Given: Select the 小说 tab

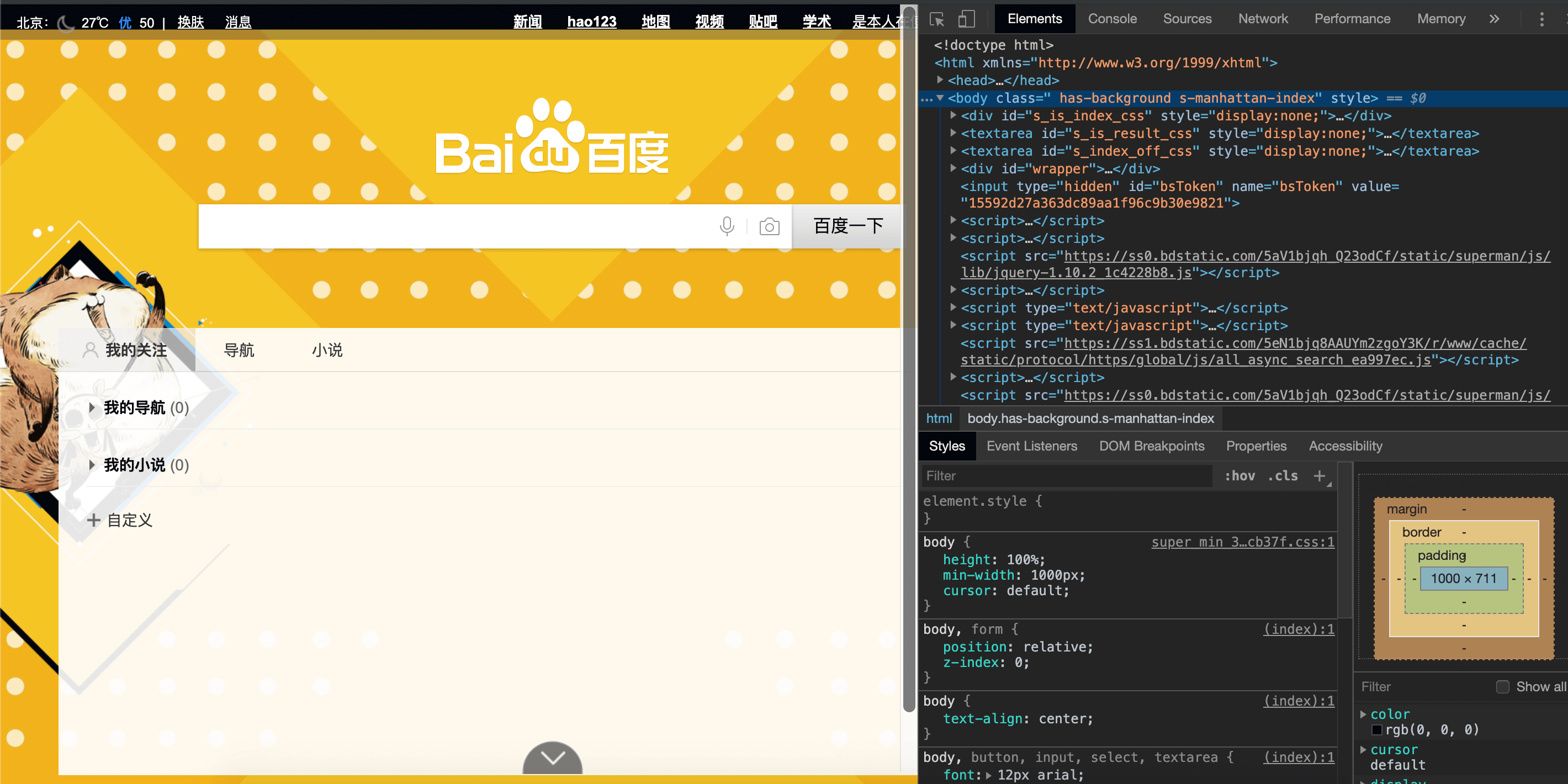Looking at the screenshot, I should click(327, 350).
